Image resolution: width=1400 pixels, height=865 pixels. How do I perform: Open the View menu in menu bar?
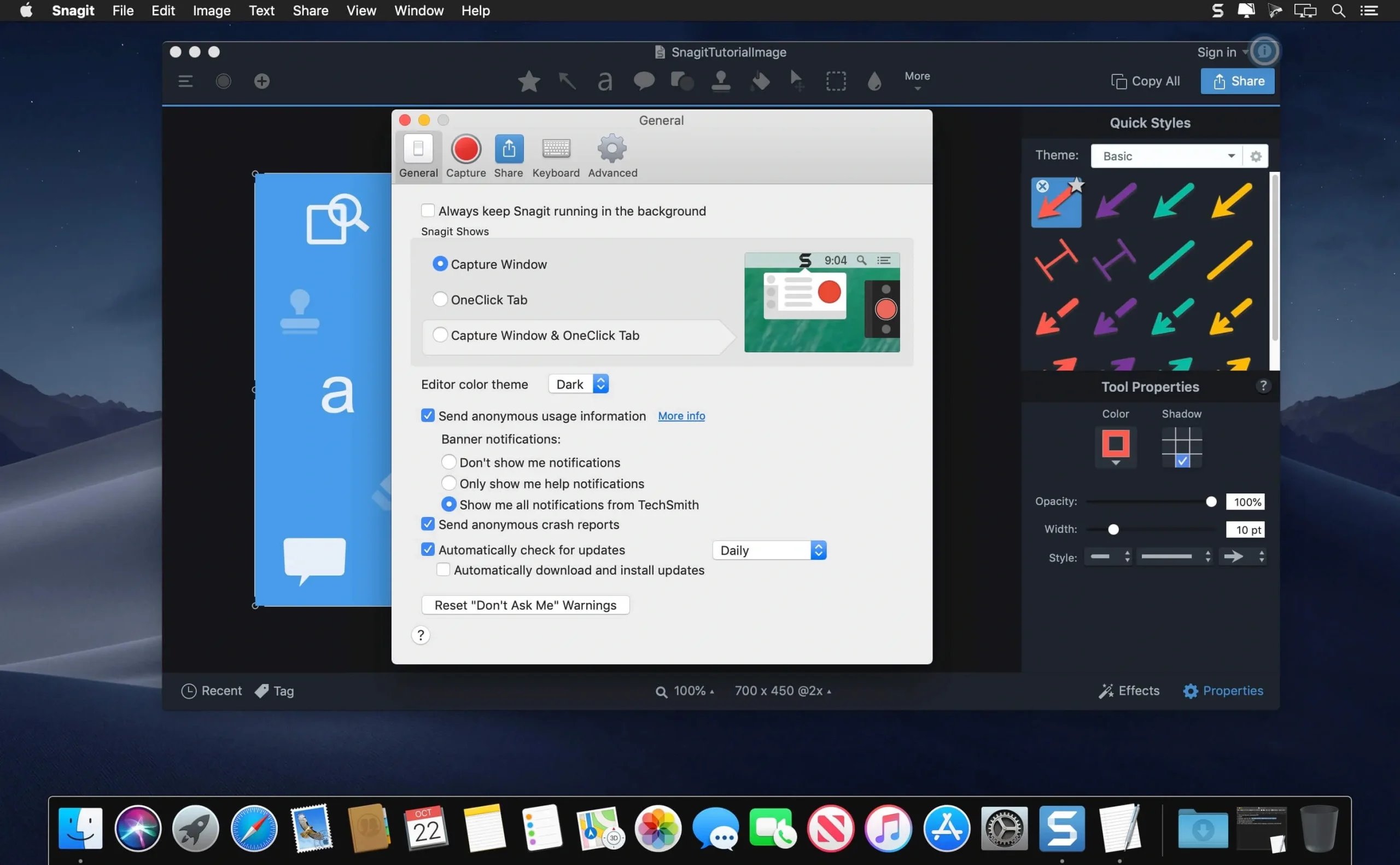pyautogui.click(x=361, y=10)
